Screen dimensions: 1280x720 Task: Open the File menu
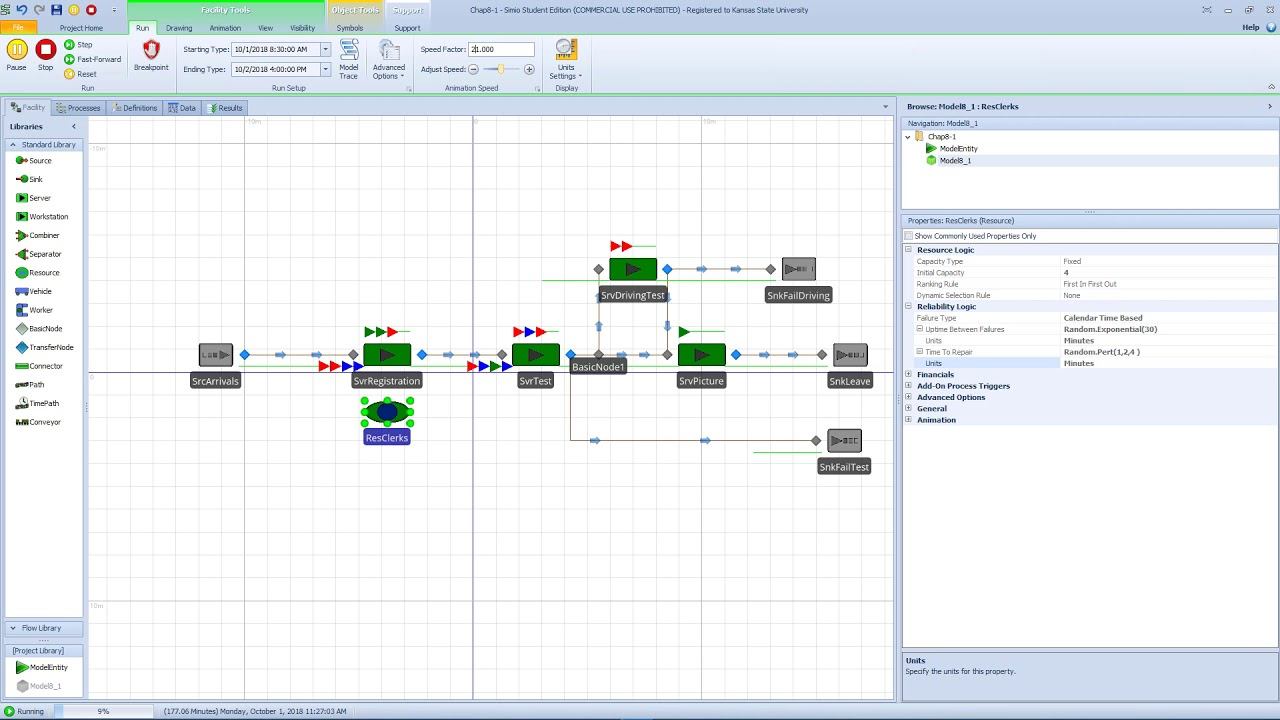(18, 28)
